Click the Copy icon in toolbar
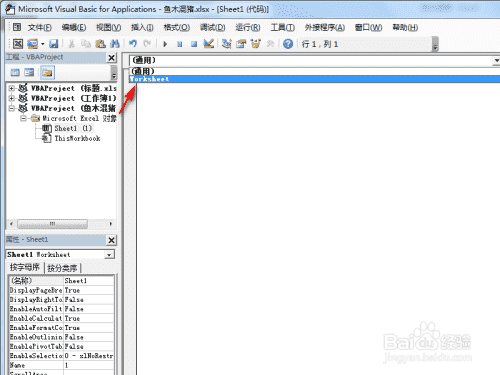This screenshot has width=500, height=375. click(86, 44)
